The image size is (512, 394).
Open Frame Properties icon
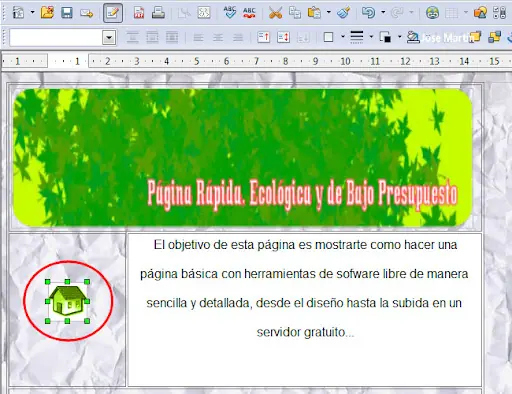413,37
